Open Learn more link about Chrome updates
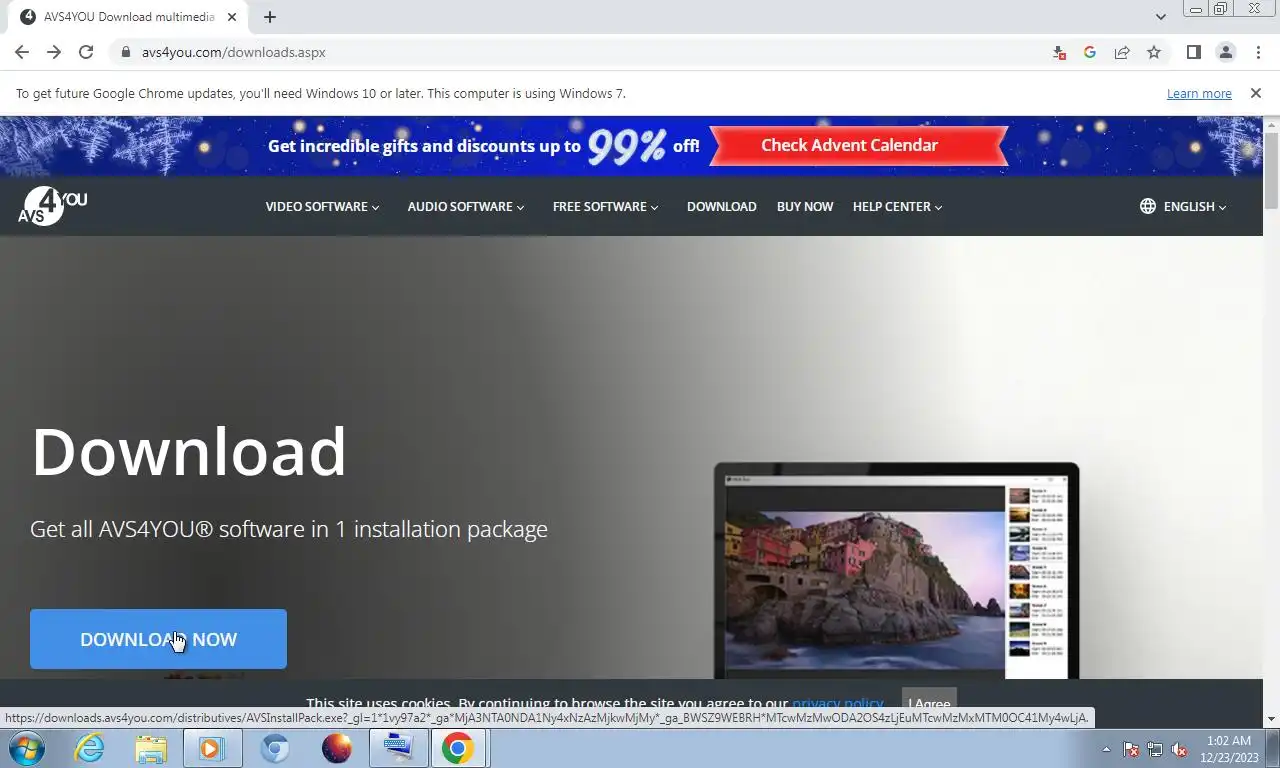This screenshot has width=1280, height=768. tap(1199, 93)
